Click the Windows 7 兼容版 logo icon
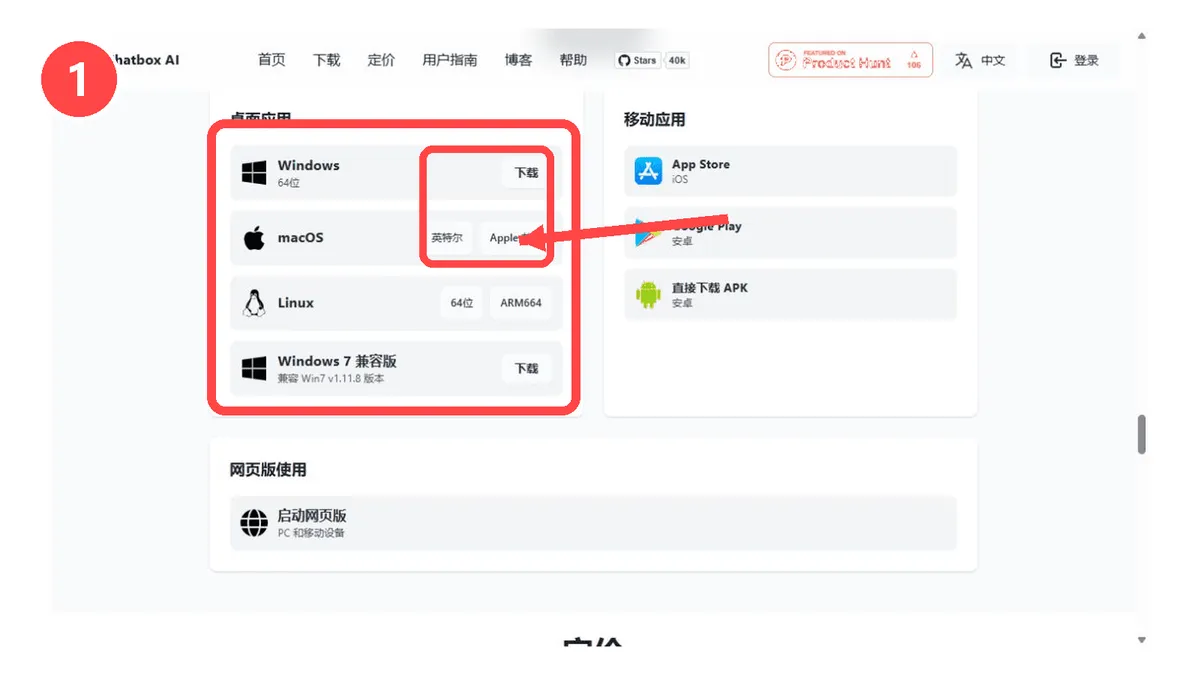 pos(254,368)
